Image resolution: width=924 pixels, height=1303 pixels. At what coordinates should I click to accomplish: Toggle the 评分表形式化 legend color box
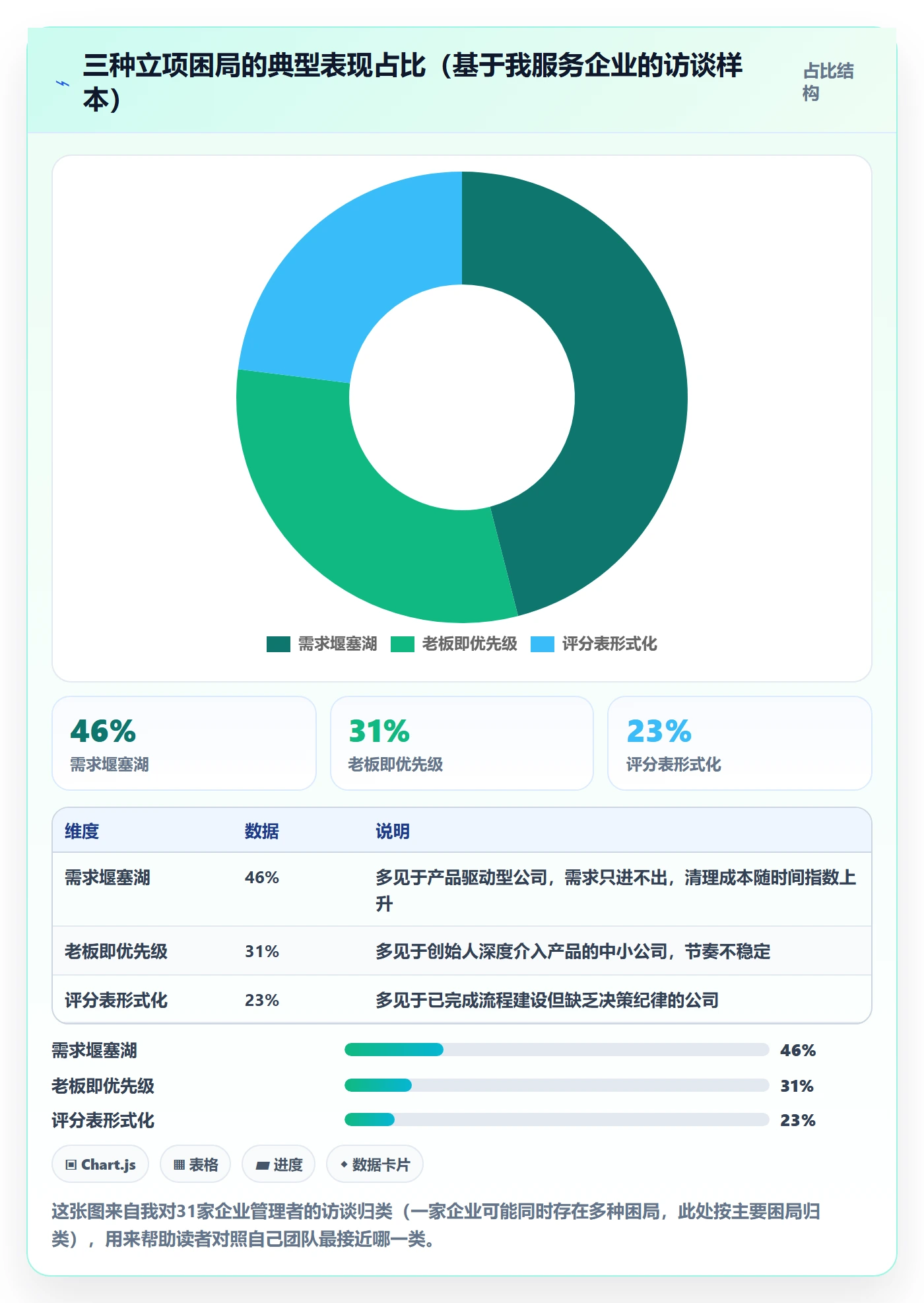(x=543, y=644)
